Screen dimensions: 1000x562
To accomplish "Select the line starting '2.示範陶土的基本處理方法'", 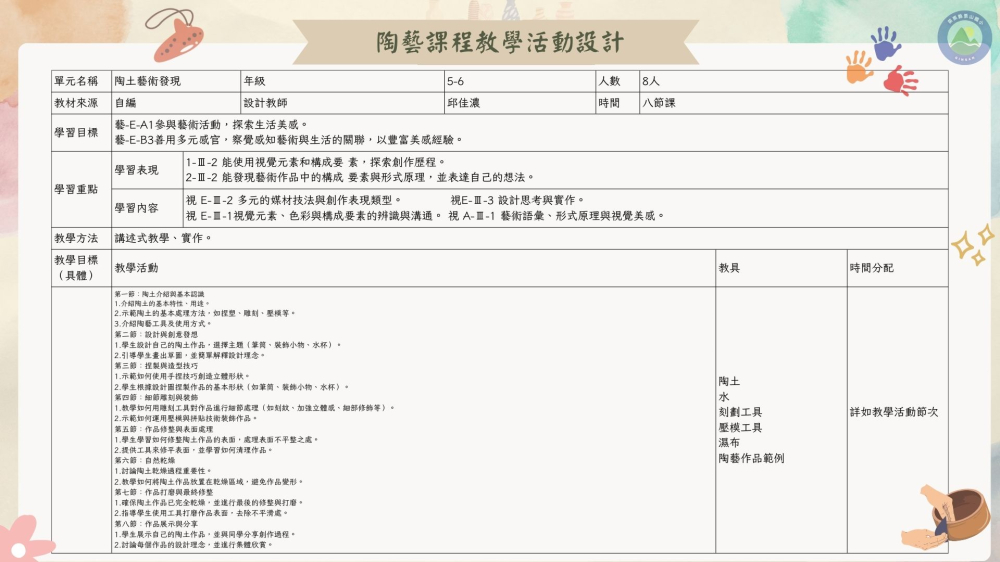I will pyautogui.click(x=205, y=313).
